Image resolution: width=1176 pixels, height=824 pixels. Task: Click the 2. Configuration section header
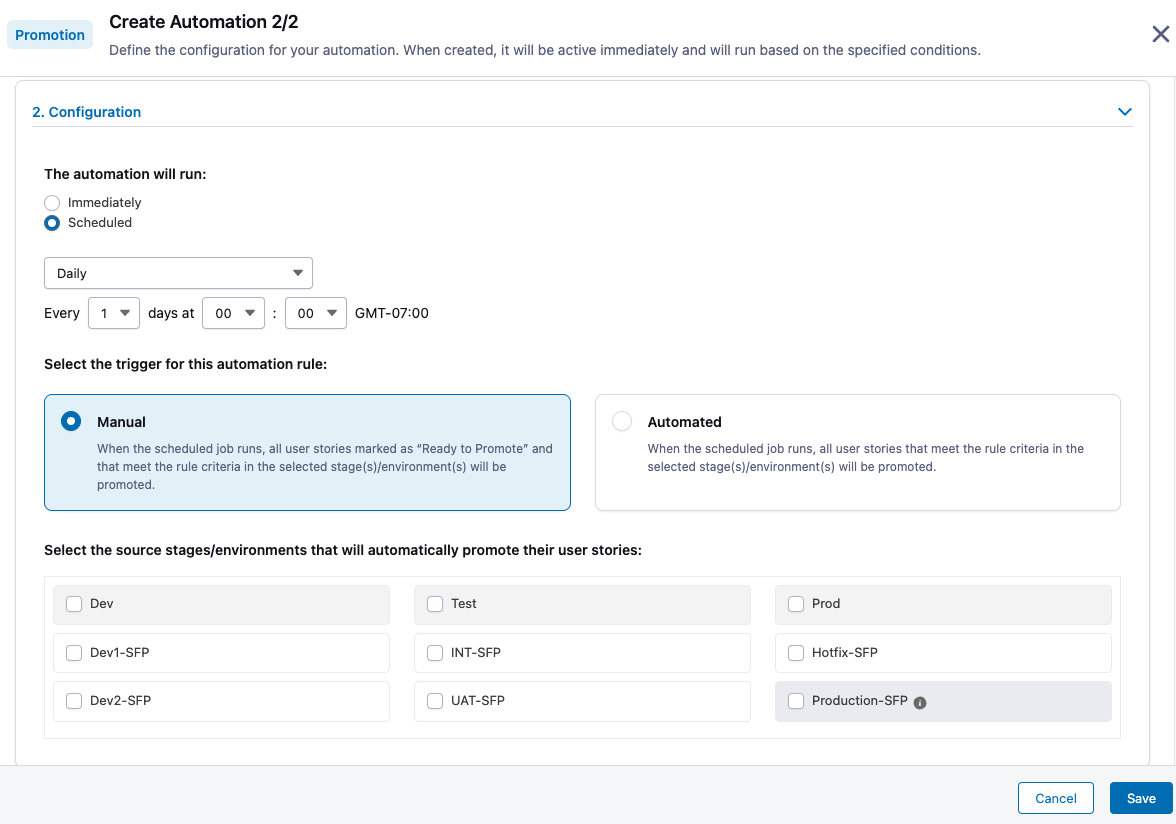[86, 112]
